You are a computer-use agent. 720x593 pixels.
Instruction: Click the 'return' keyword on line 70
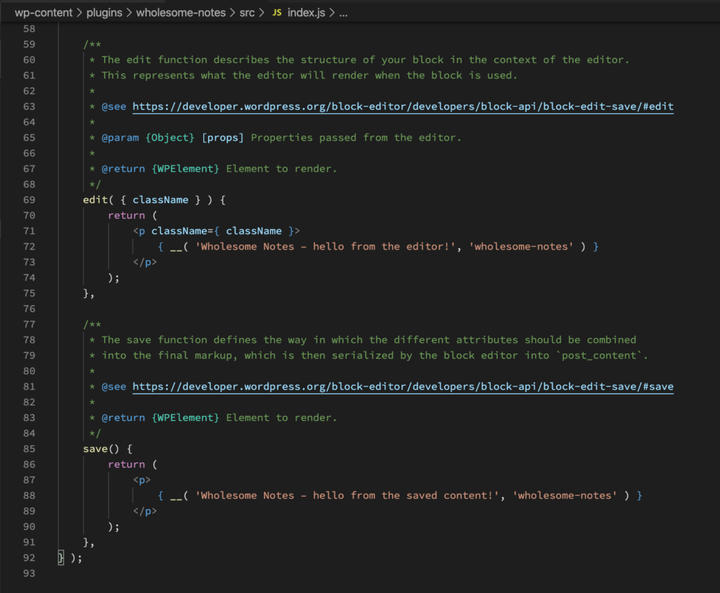126,215
